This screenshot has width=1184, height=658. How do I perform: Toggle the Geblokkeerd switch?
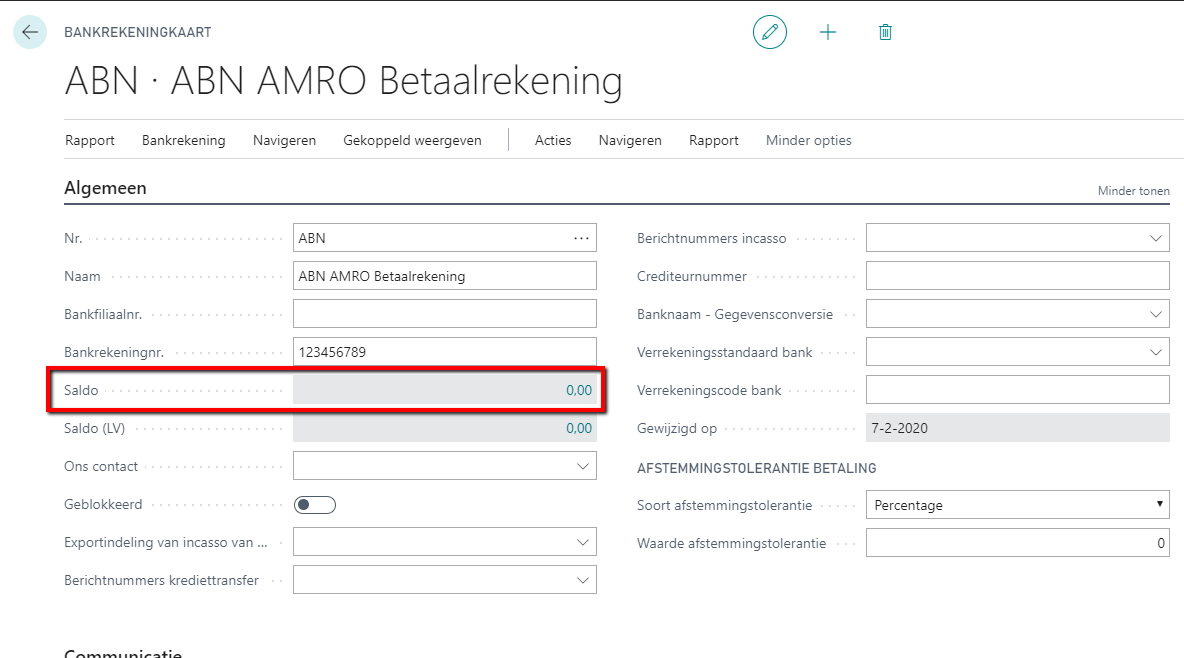pos(315,505)
